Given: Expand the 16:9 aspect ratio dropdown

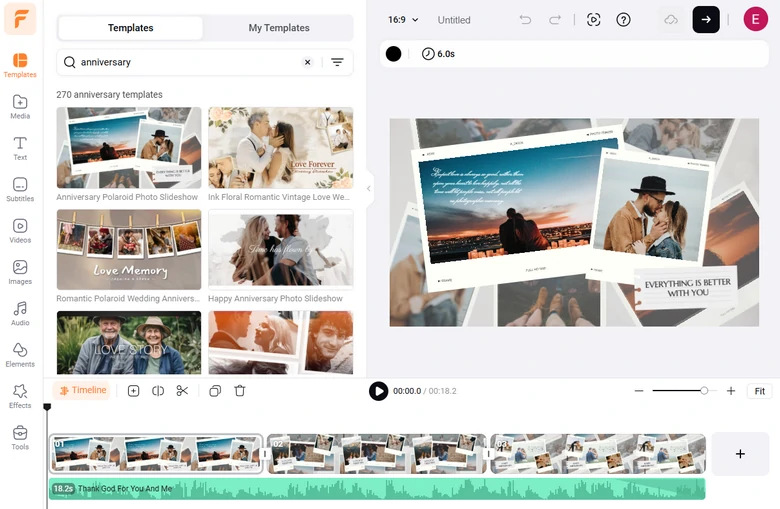Looking at the screenshot, I should (403, 20).
